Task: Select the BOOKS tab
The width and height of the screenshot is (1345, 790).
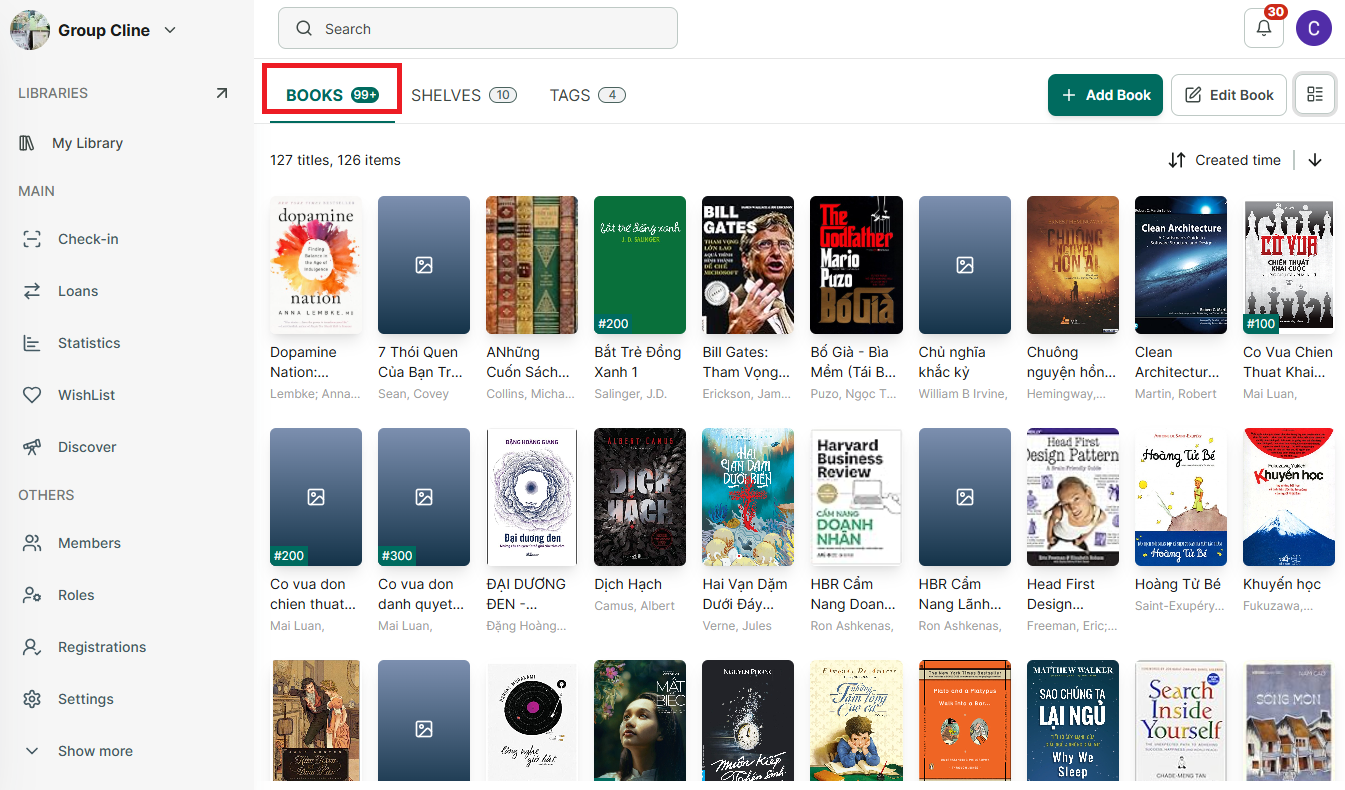Action: [332, 95]
